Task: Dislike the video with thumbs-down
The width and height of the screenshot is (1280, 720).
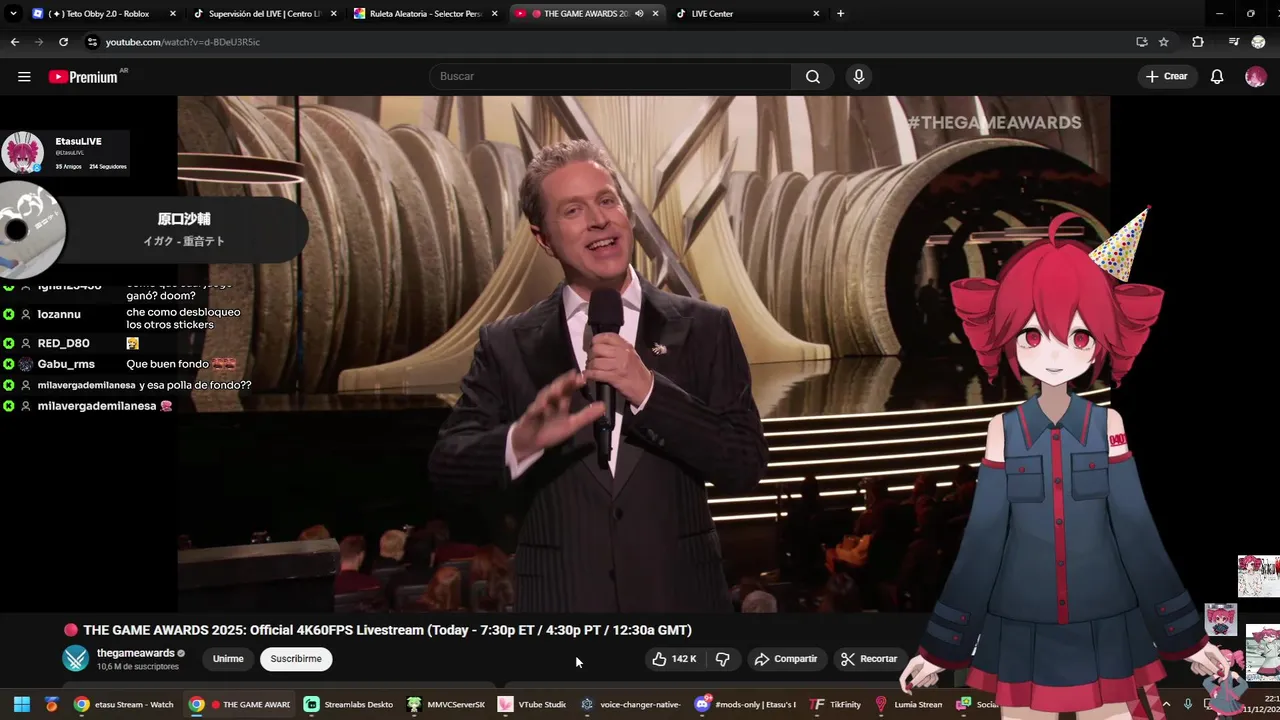Action: [723, 659]
